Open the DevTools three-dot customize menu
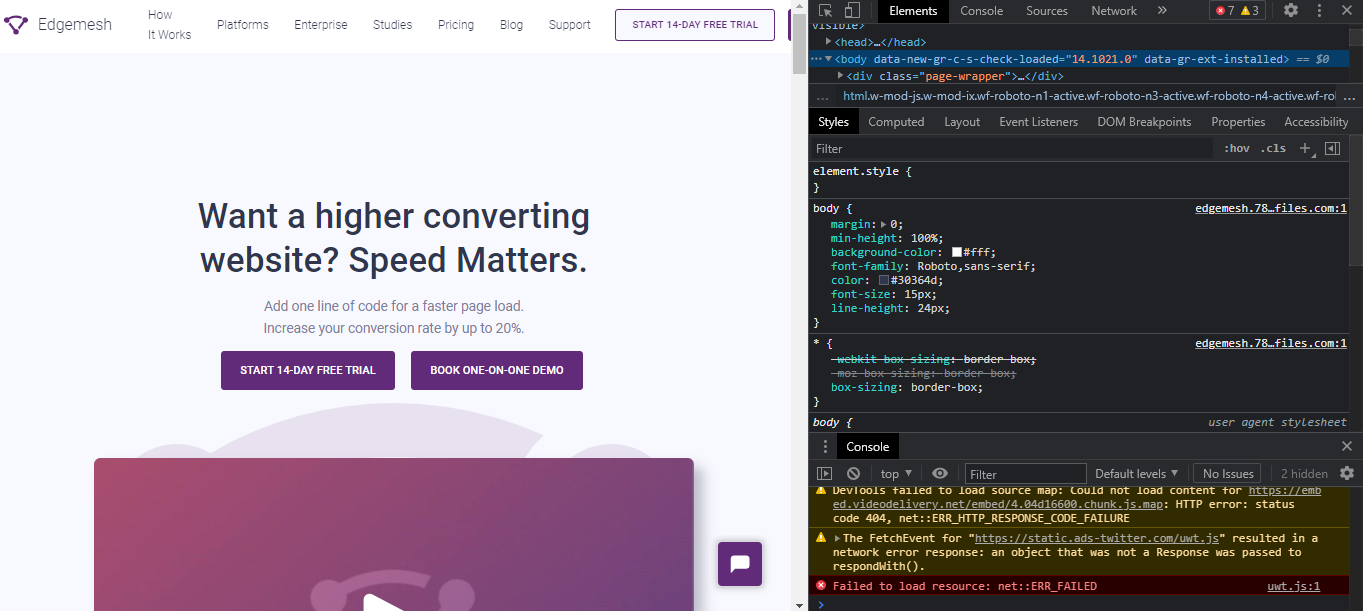 click(1320, 10)
